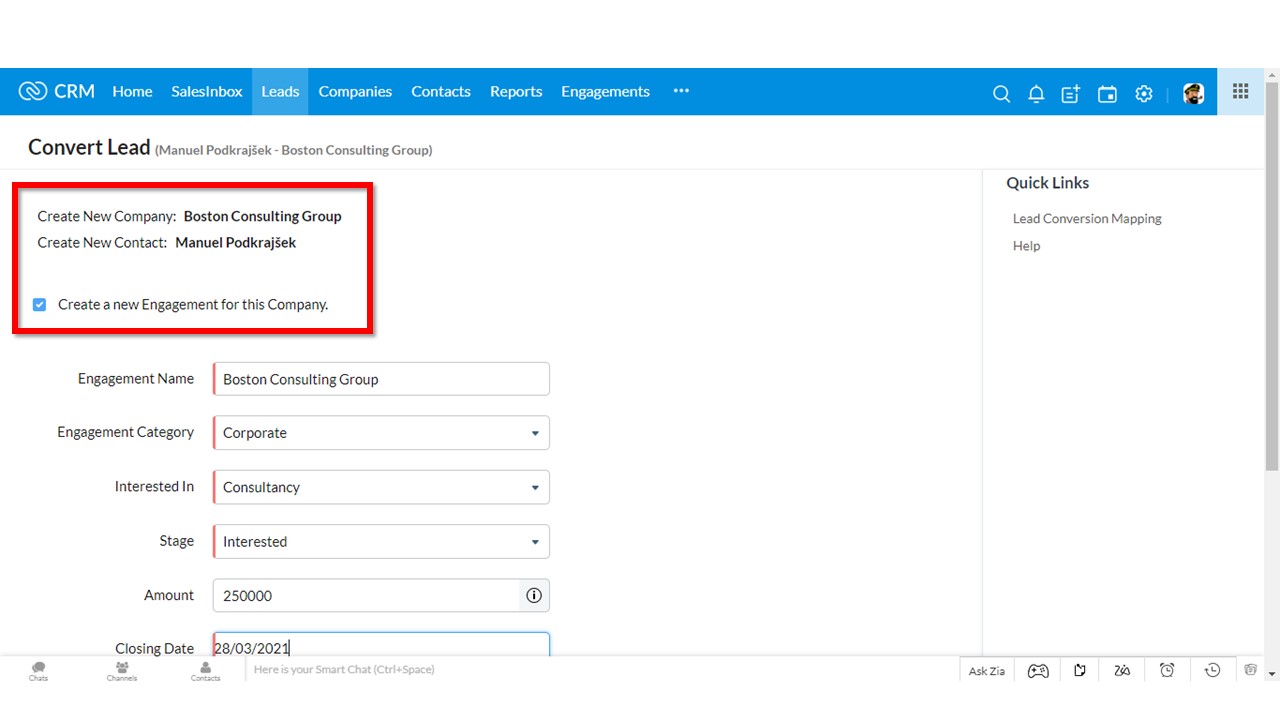Click the Closing Date input field
The height and width of the screenshot is (720, 1280).
[381, 644]
